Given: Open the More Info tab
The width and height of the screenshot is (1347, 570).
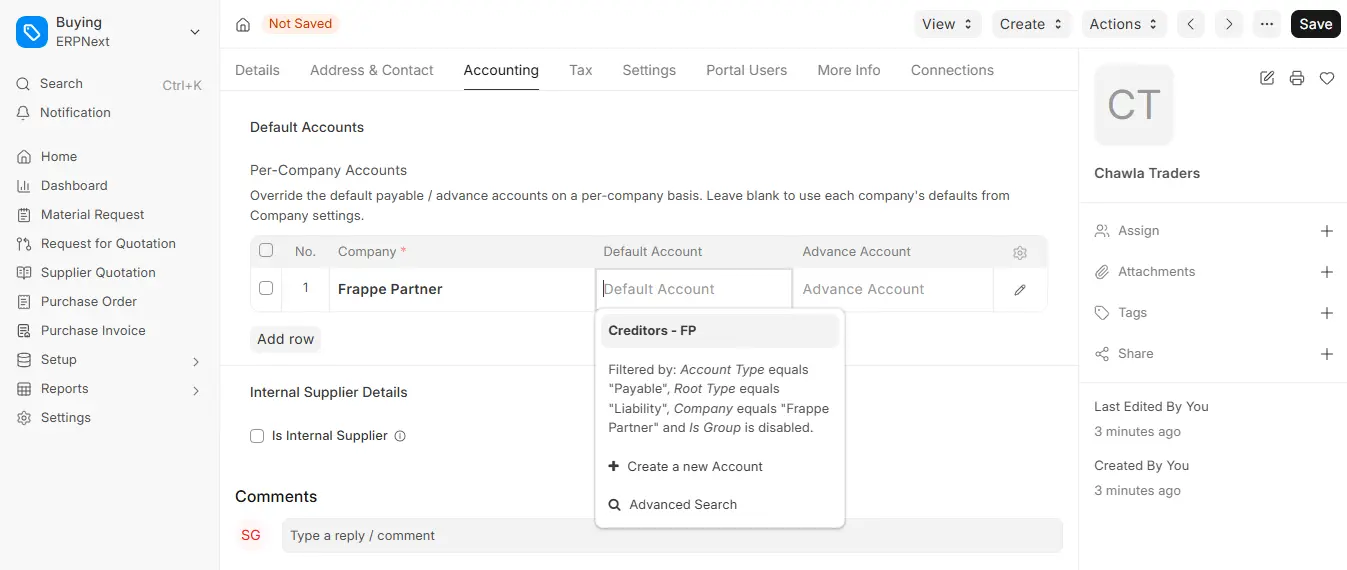Looking at the screenshot, I should (x=849, y=70).
